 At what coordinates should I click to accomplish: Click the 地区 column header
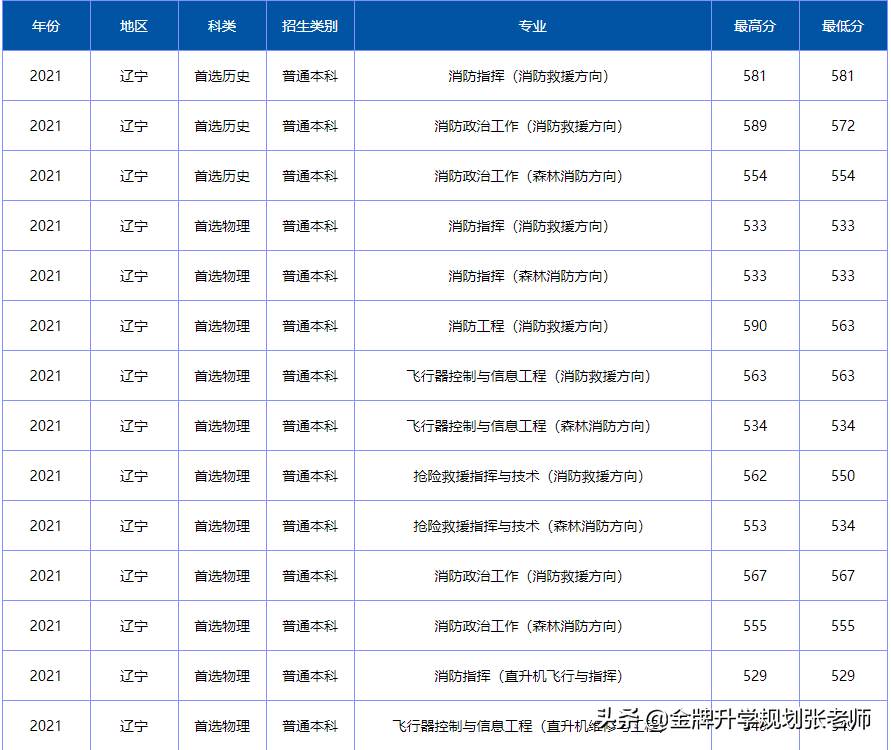[x=133, y=26]
